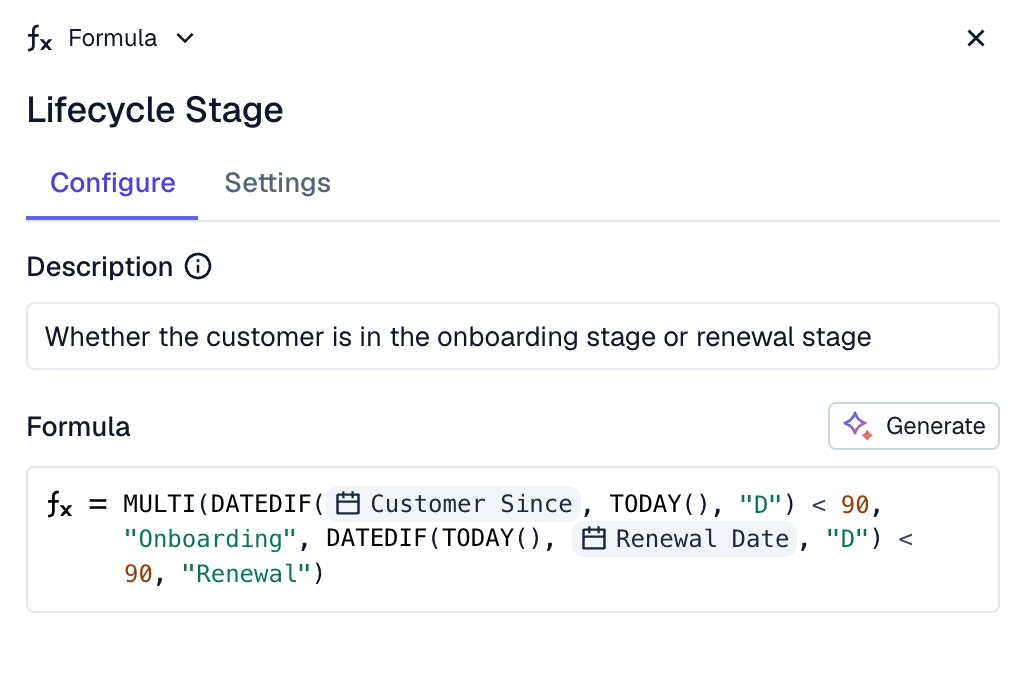Close the Lifecycle Stage panel

976,39
